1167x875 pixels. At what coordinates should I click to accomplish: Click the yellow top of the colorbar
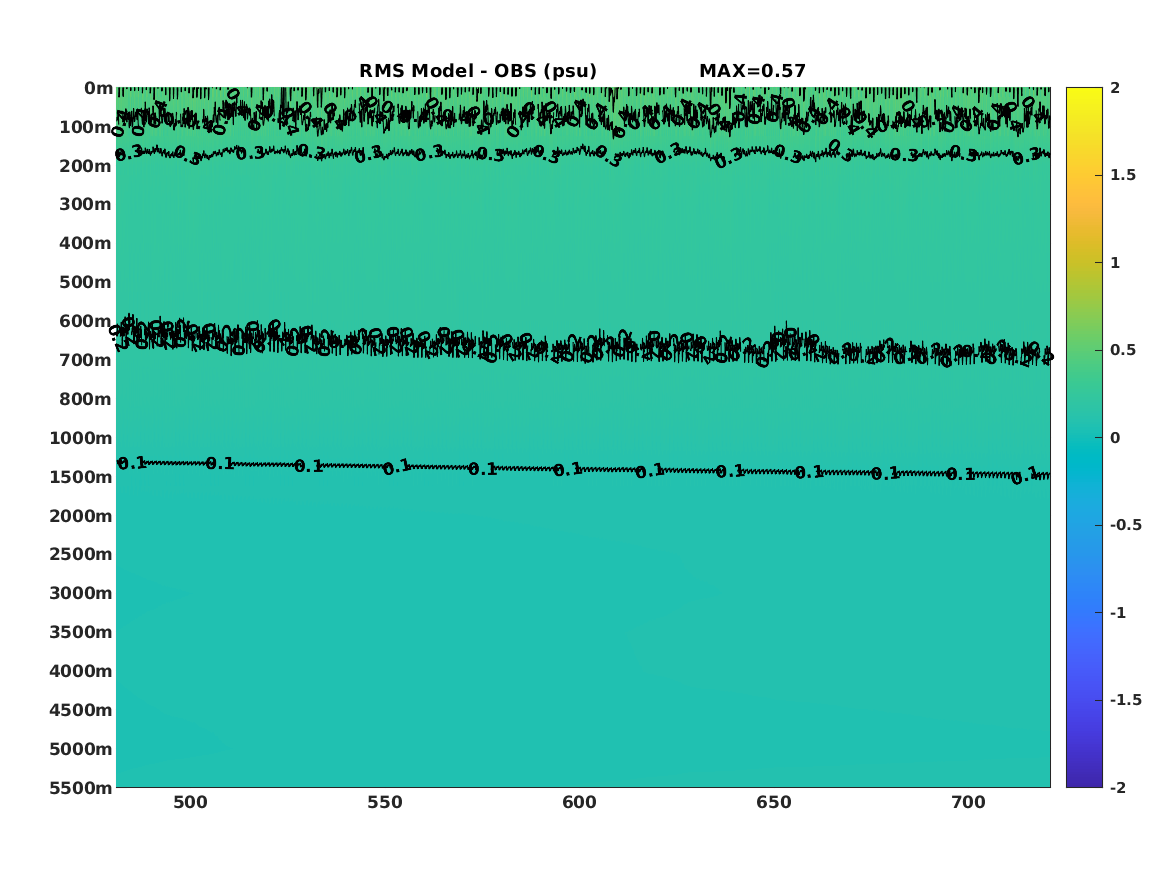point(1084,92)
